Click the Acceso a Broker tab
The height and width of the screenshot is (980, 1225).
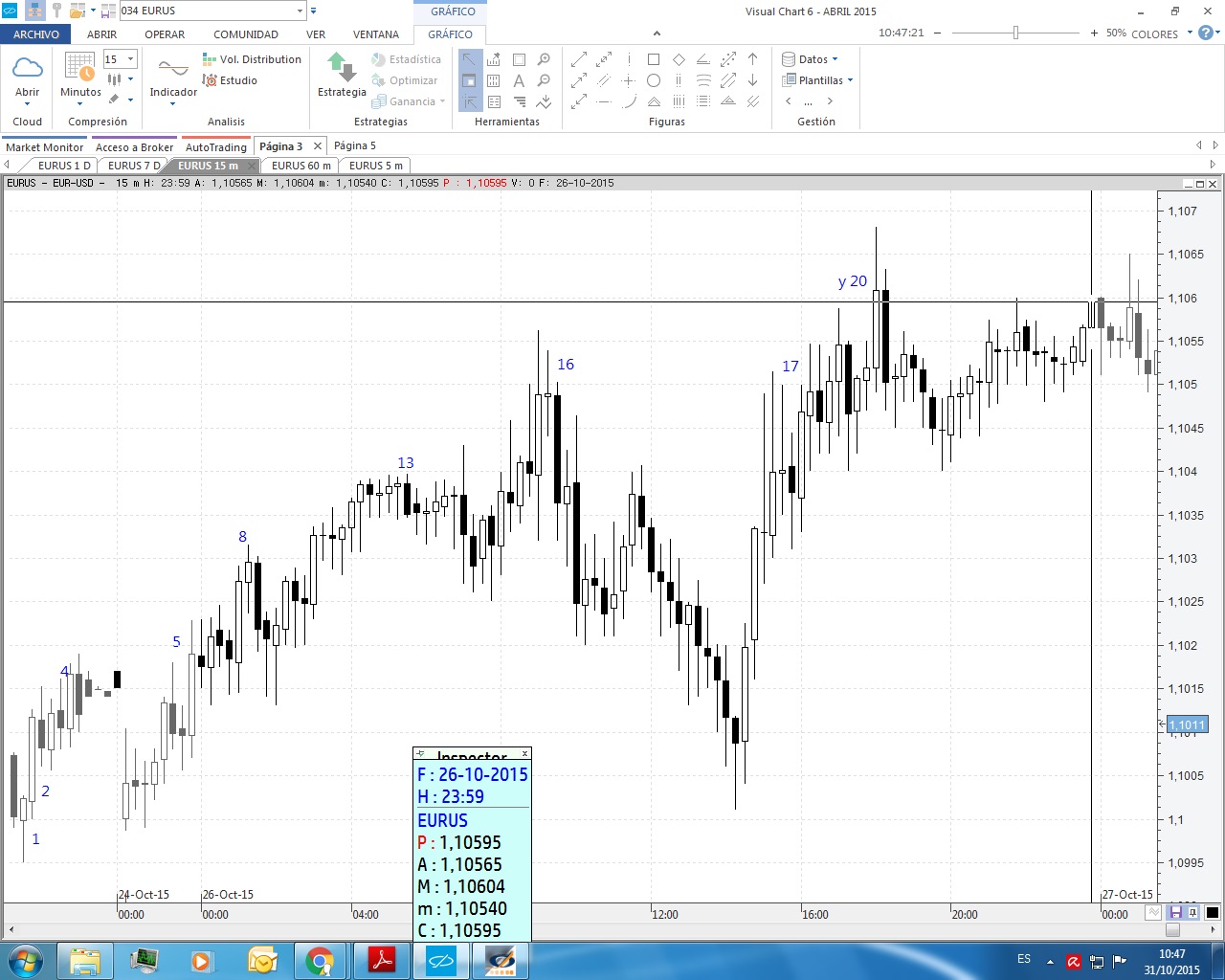point(135,147)
